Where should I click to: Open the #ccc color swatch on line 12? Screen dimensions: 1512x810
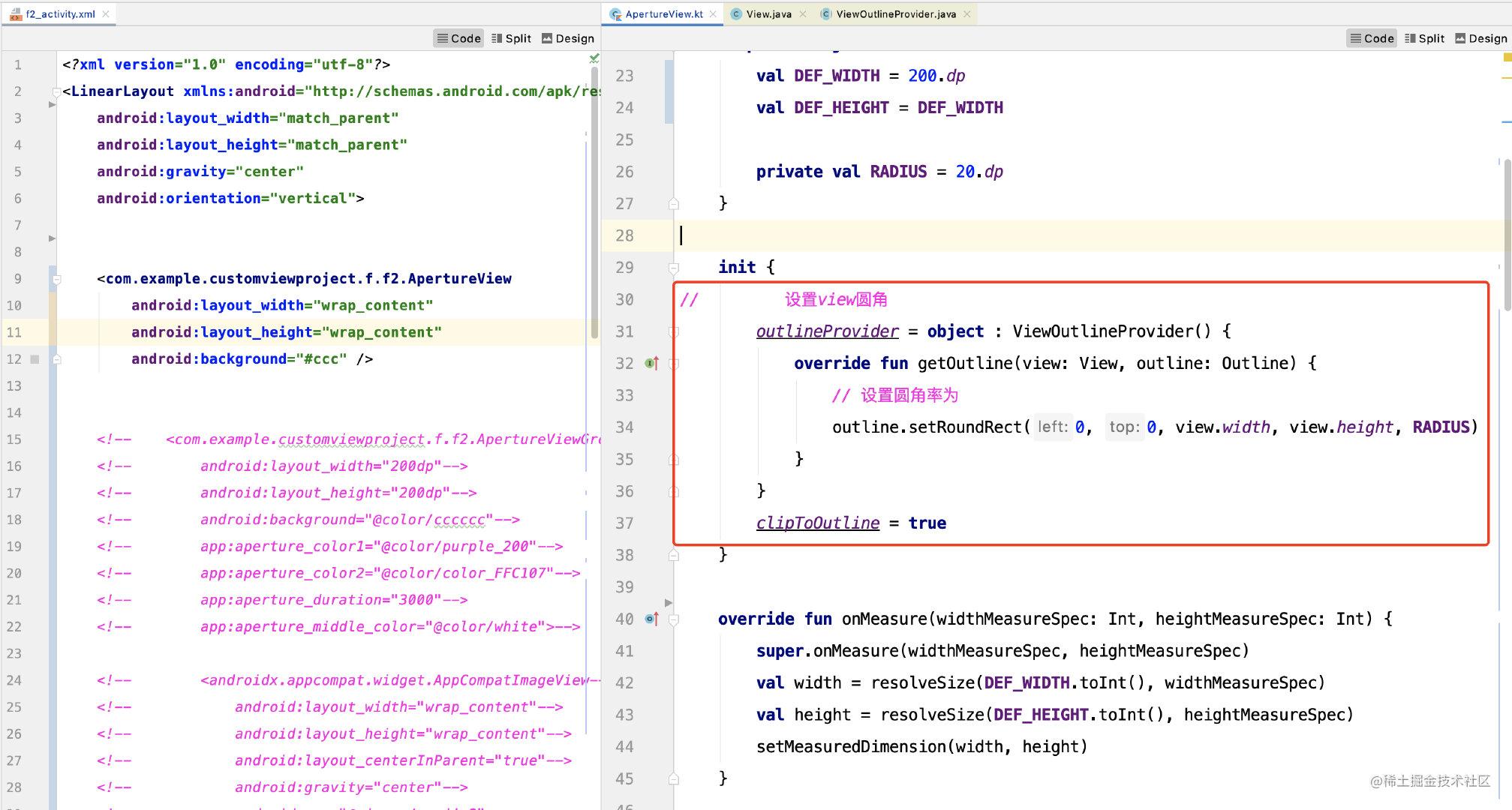click(x=35, y=359)
